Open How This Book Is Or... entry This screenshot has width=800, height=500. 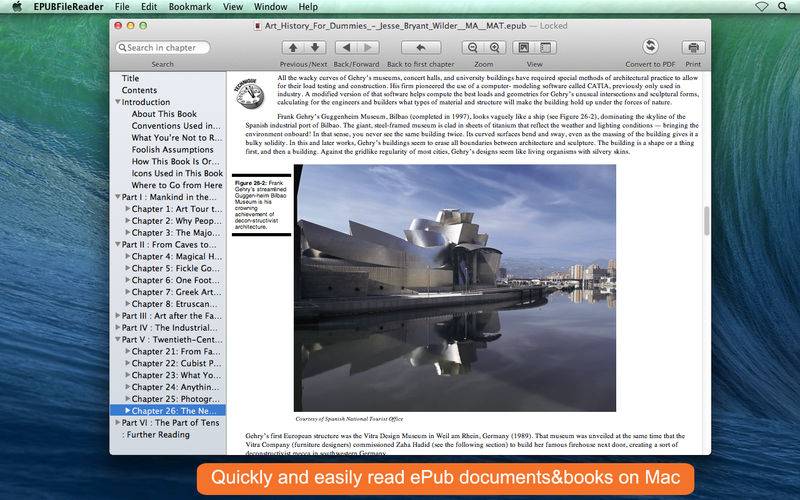click(x=176, y=161)
